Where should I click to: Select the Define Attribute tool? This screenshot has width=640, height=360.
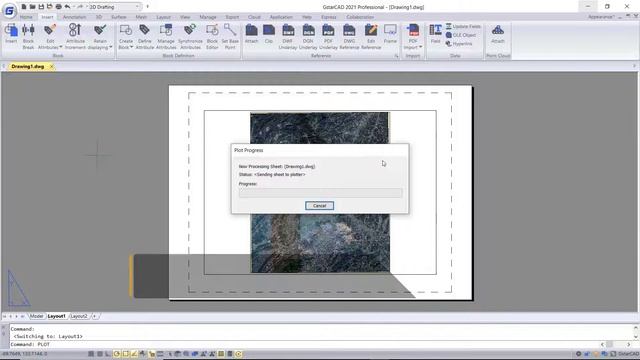click(144, 36)
